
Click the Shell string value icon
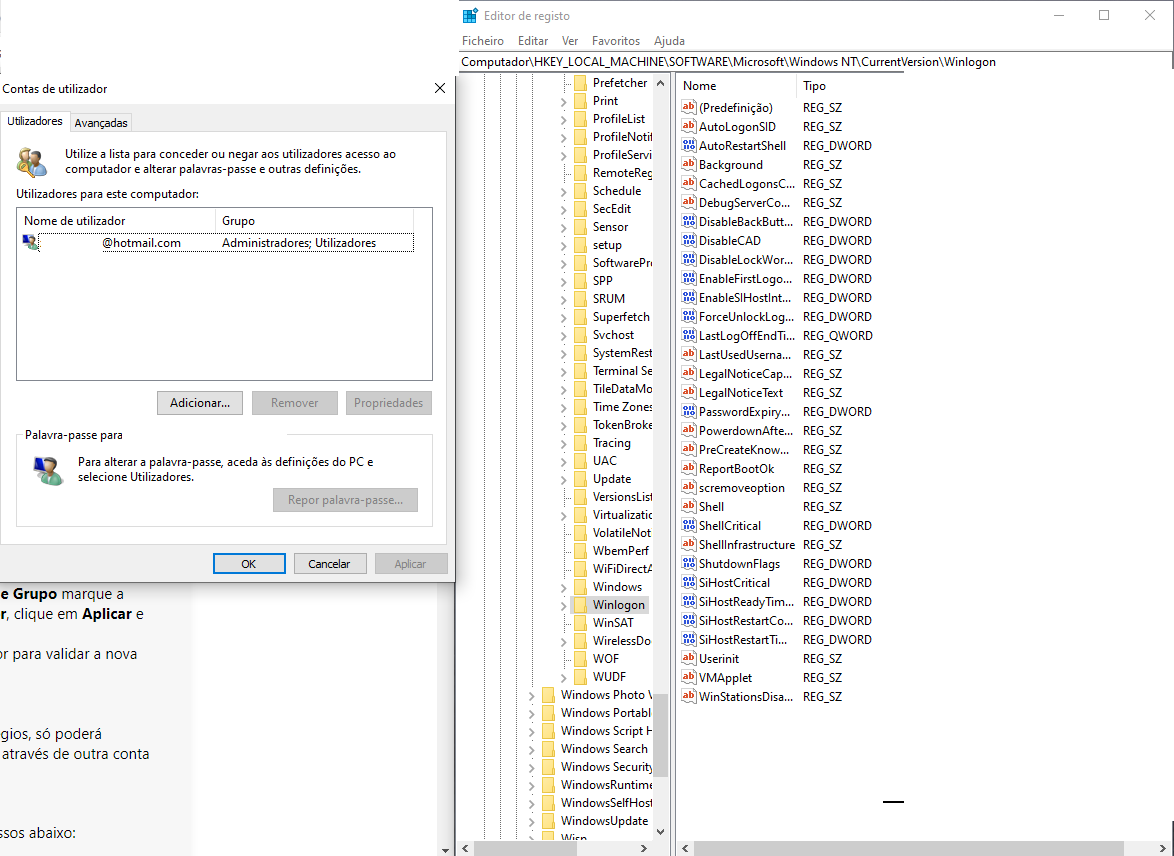coord(689,506)
